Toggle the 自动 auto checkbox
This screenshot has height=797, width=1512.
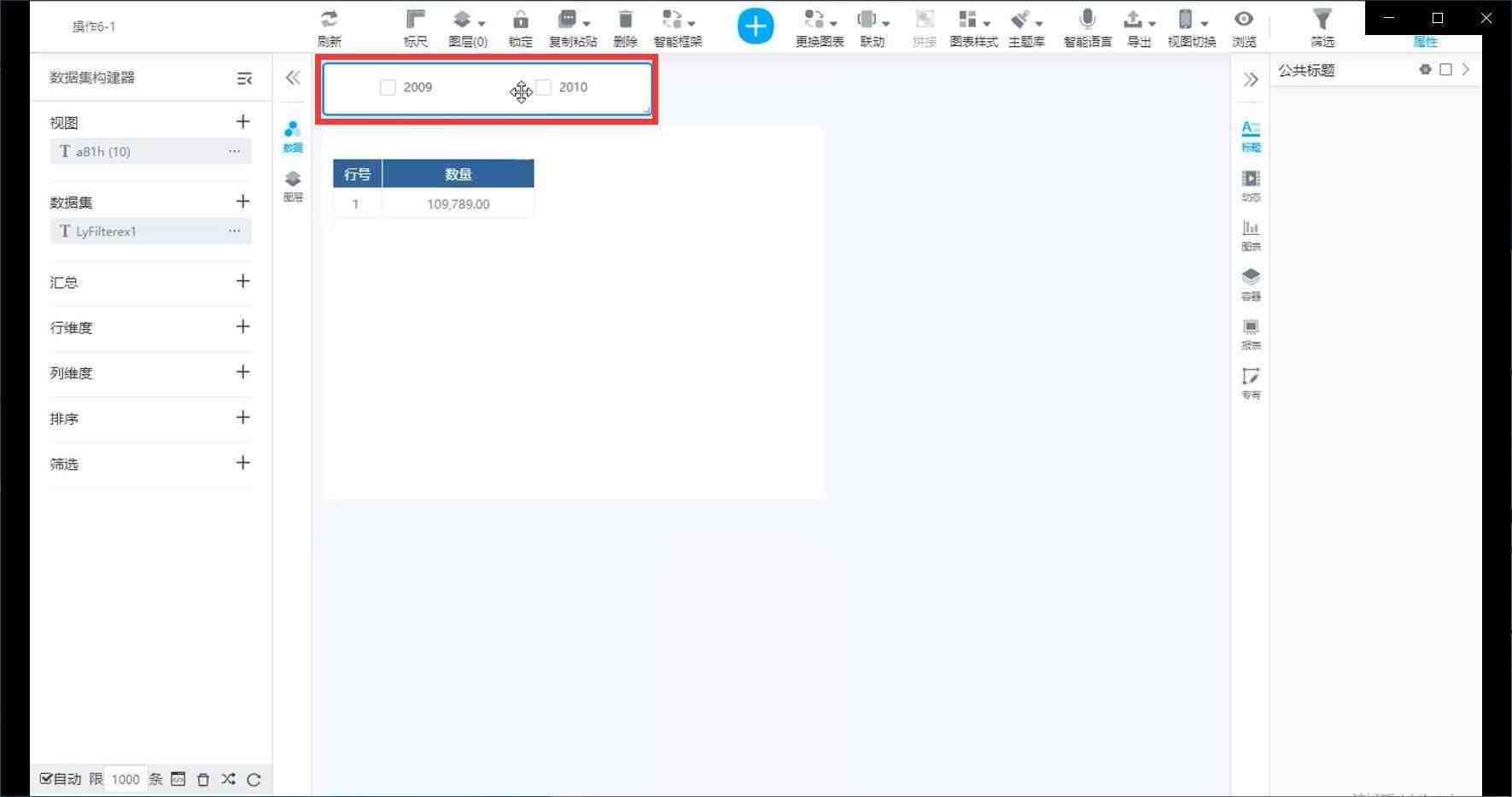pyautogui.click(x=46, y=778)
